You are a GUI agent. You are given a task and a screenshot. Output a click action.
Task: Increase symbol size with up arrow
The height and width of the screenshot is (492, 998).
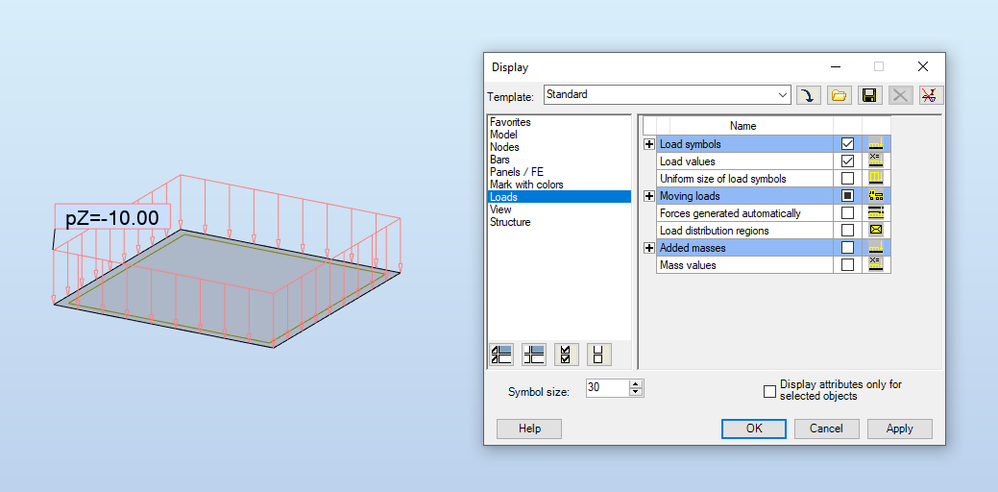pos(636,384)
